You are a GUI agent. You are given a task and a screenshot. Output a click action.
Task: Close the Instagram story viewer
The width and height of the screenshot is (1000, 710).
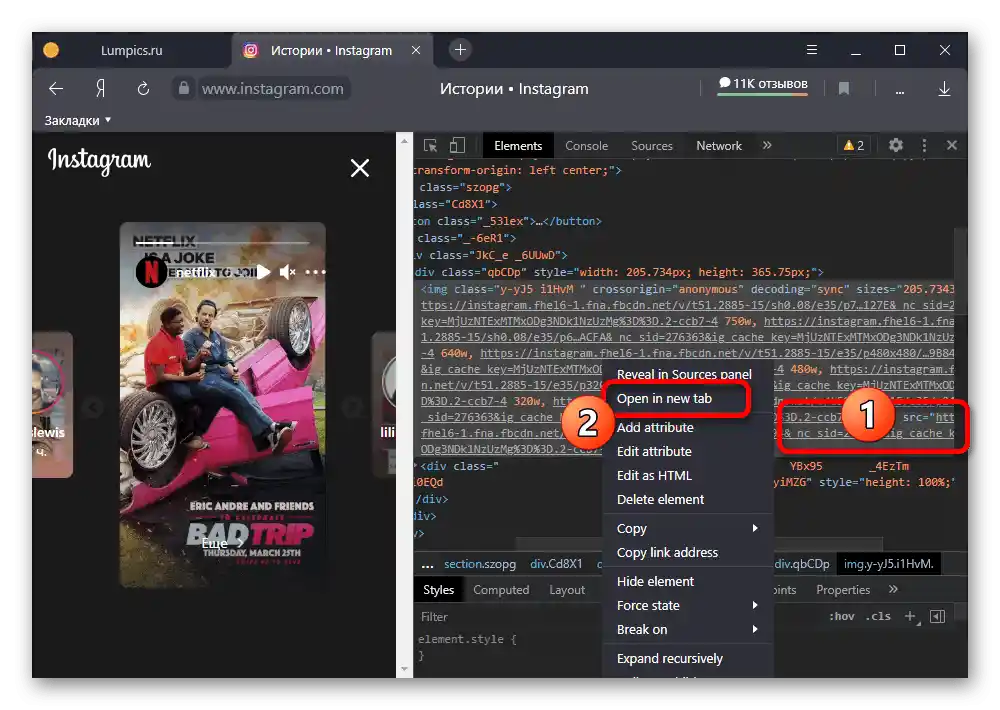tap(360, 168)
